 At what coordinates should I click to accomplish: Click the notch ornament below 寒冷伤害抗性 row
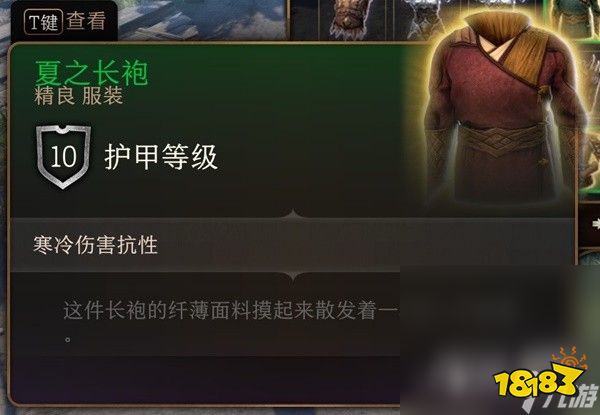293,276
